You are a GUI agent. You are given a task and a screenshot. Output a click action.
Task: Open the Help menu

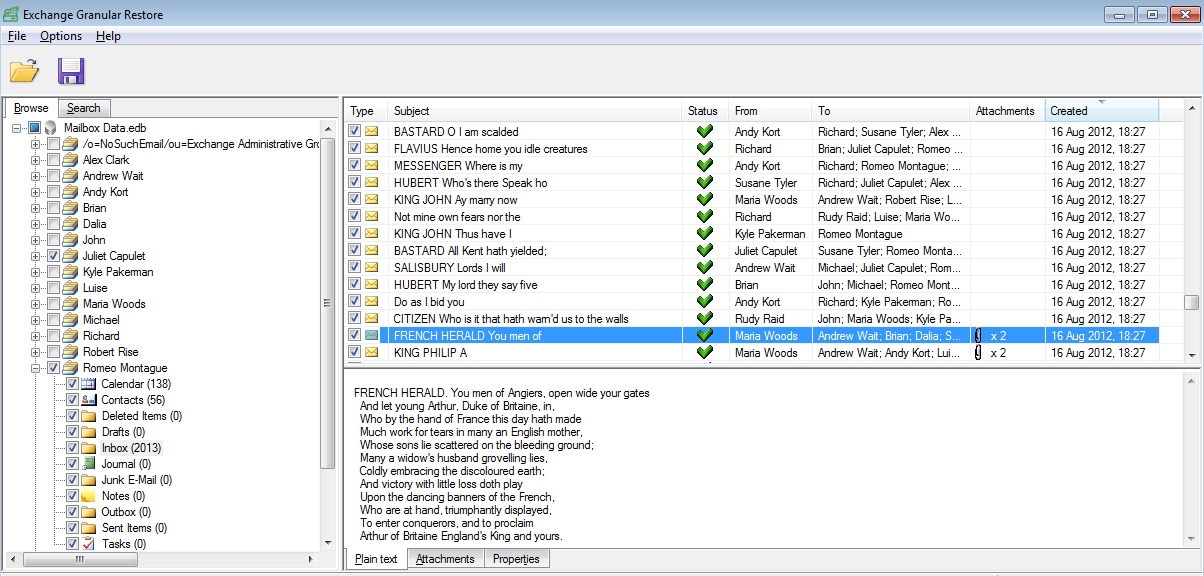tap(108, 36)
